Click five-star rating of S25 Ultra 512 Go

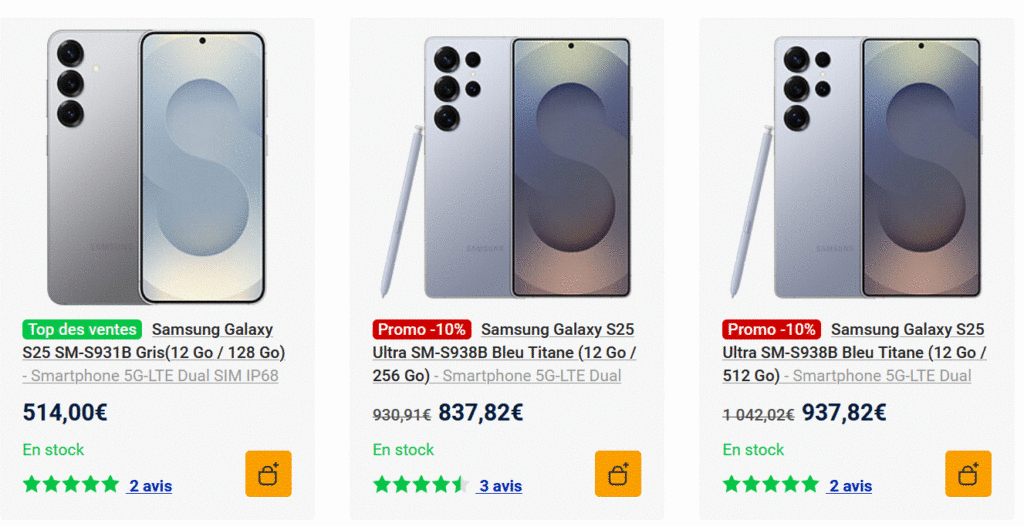pos(771,485)
